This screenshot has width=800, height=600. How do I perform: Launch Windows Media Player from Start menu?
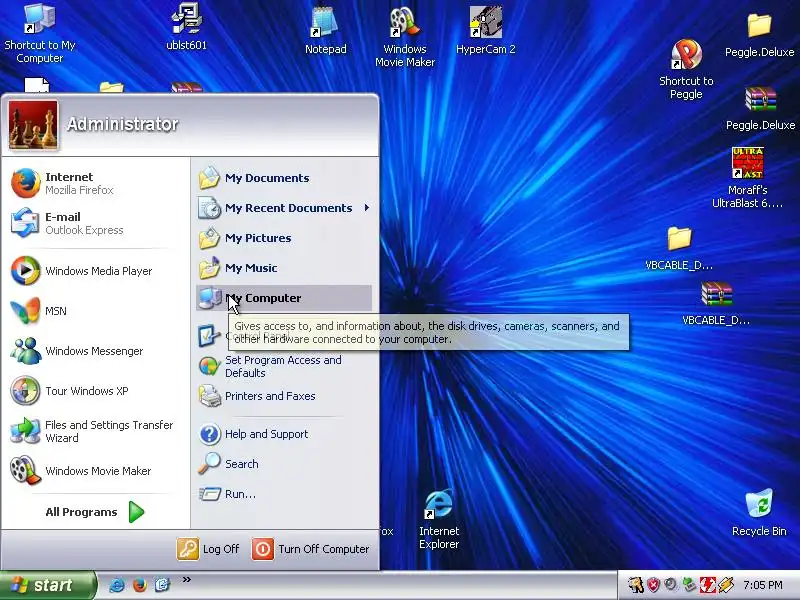pos(94,271)
